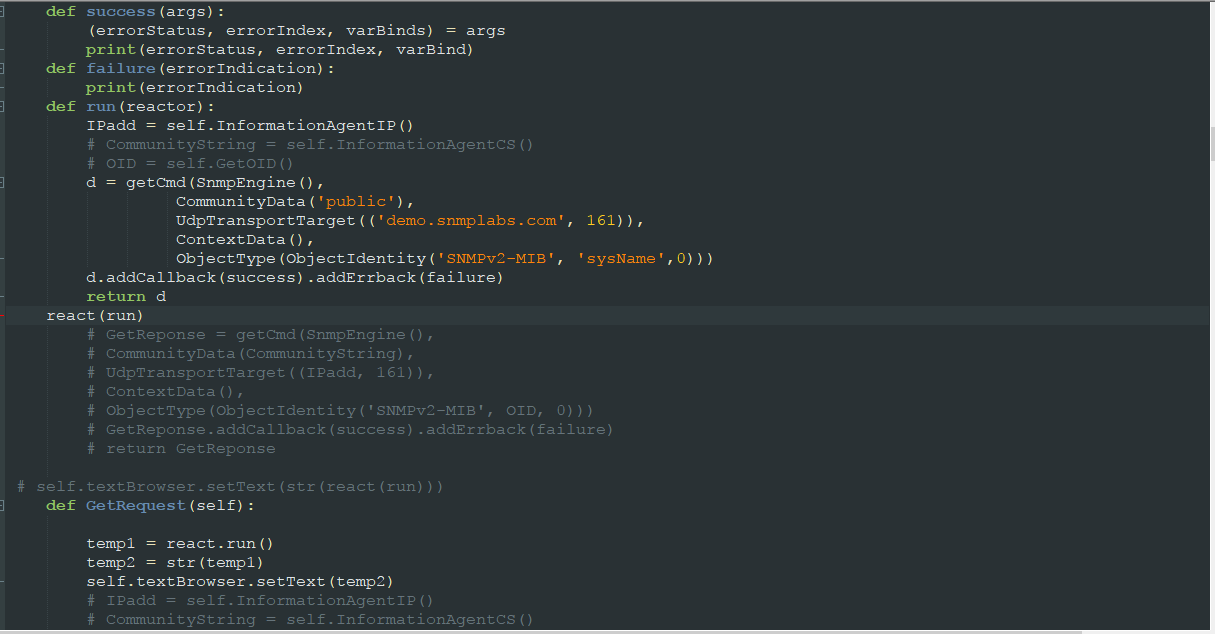Click 'd.addCallback(success)' line

(295, 277)
